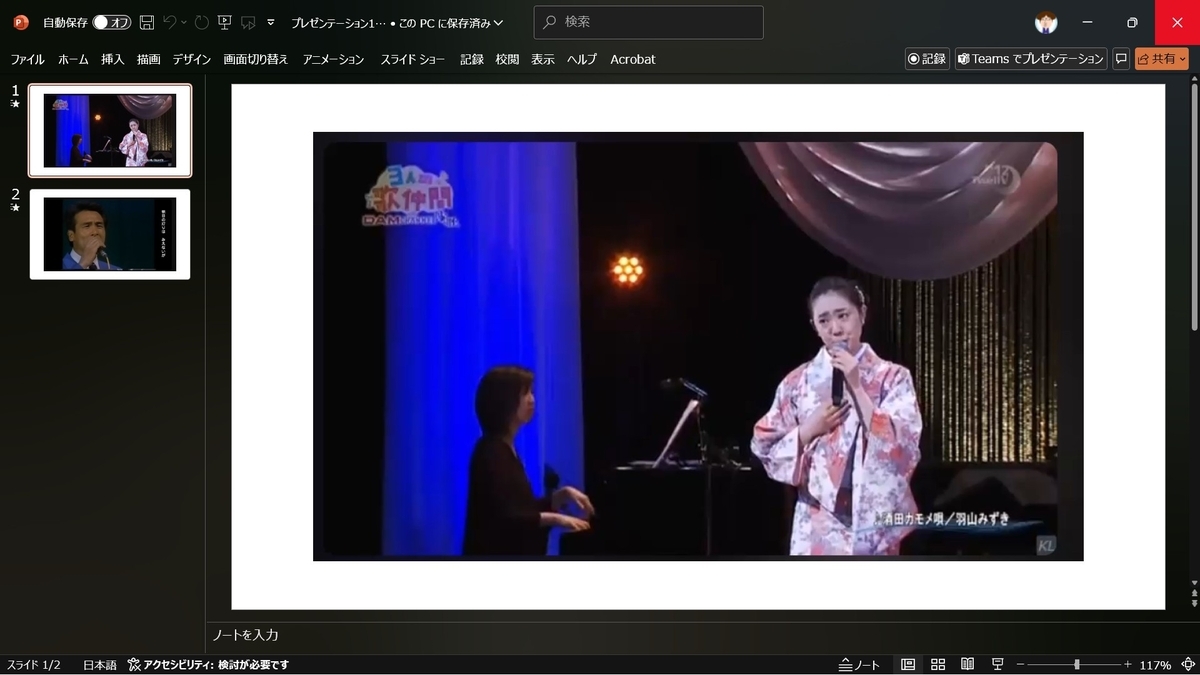
Task: Start slideshow from beginning via toolbar icon
Action: pos(225,22)
